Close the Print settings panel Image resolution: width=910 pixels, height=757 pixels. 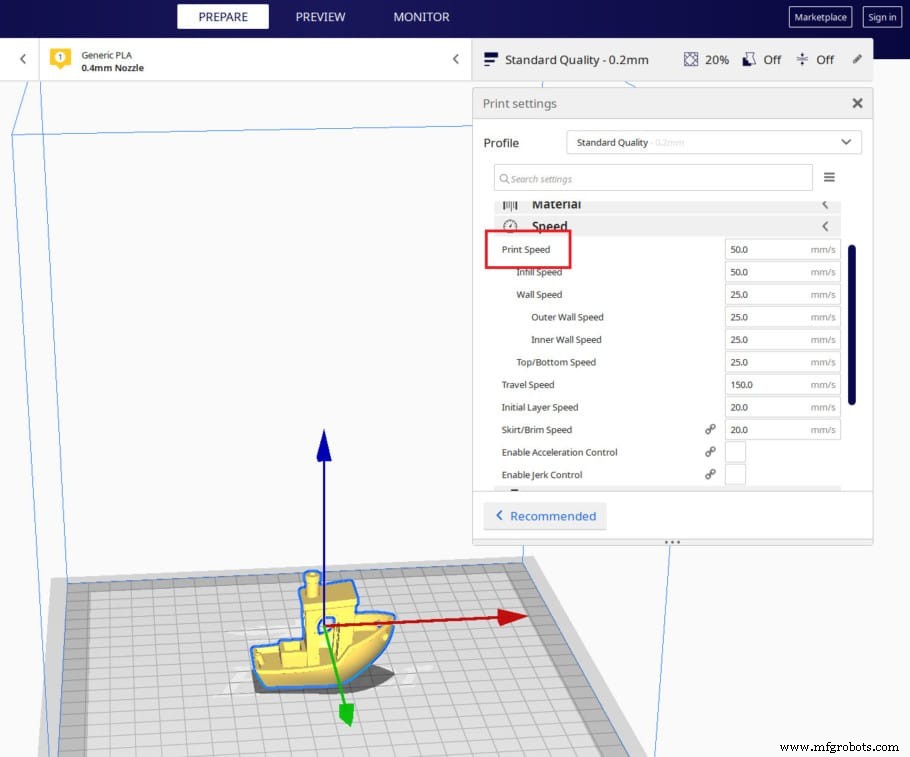[x=857, y=103]
